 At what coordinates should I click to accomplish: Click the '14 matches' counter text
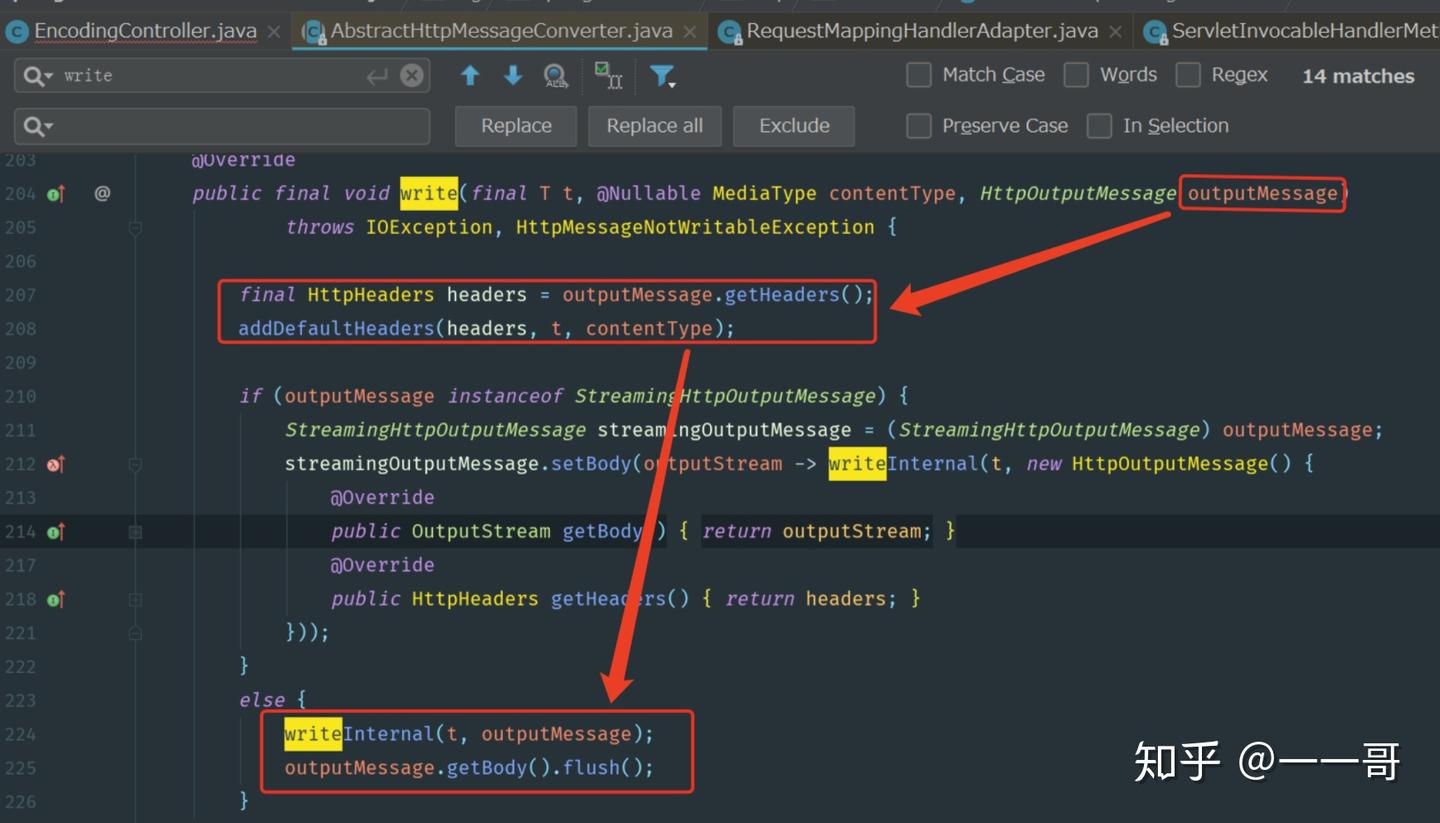(1358, 76)
